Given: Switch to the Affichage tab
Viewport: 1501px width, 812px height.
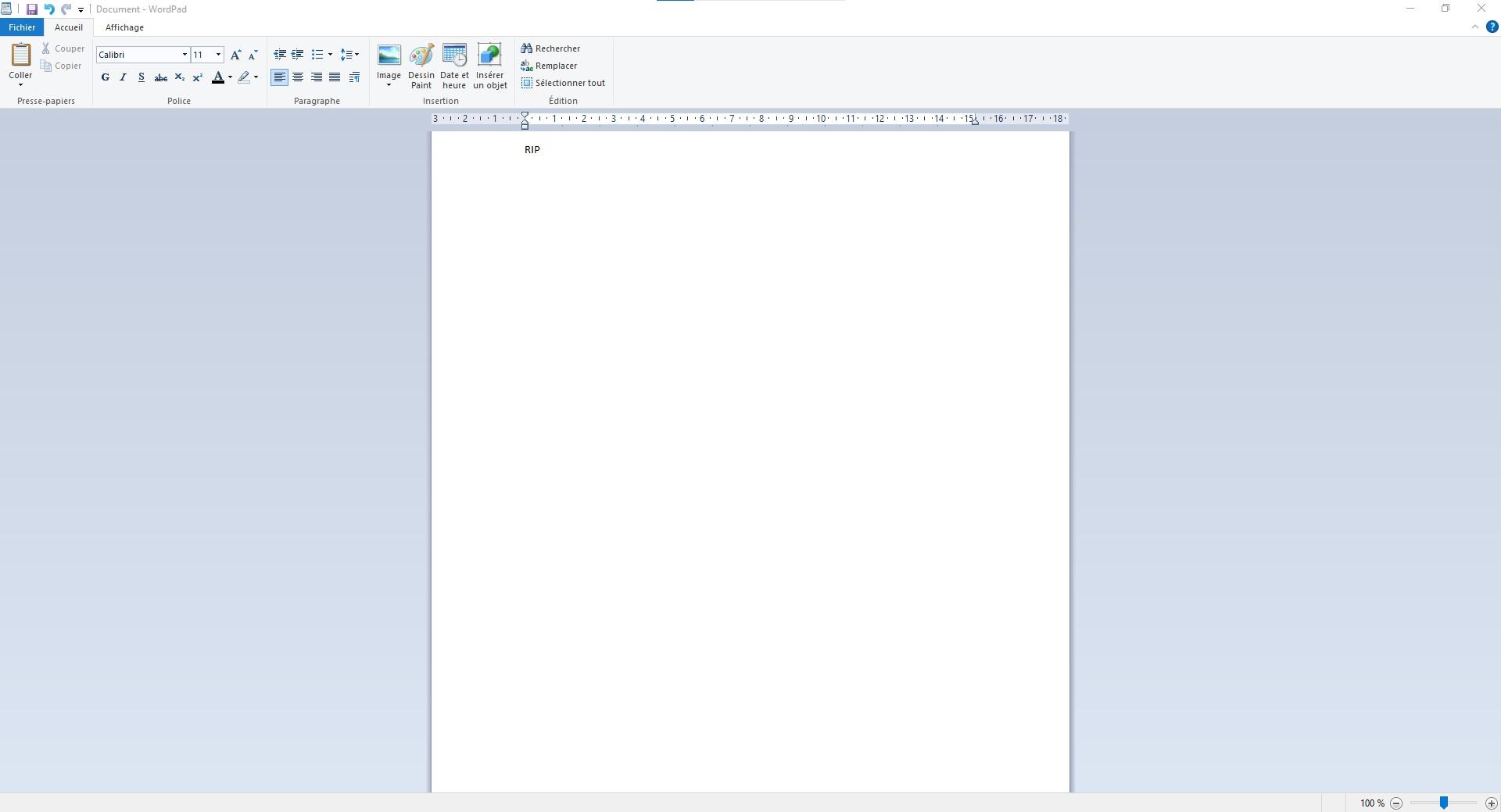Looking at the screenshot, I should click(124, 27).
